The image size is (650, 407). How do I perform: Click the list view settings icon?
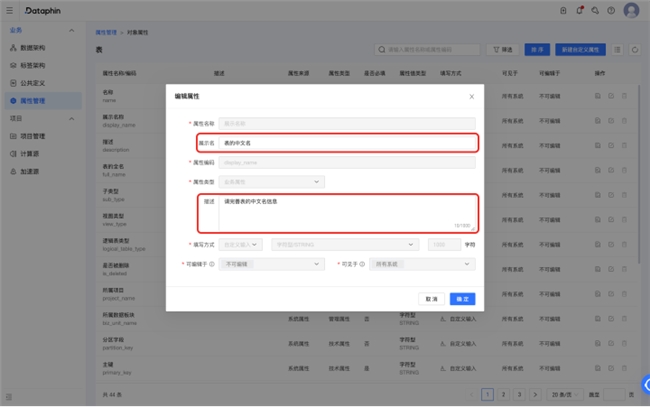pyautogui.click(x=617, y=48)
